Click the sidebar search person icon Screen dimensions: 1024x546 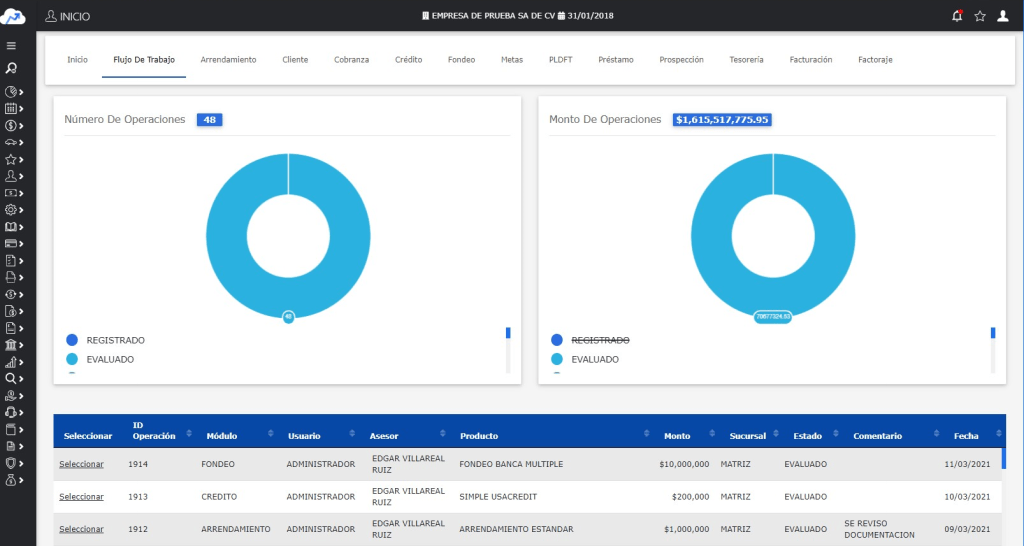click(11, 68)
